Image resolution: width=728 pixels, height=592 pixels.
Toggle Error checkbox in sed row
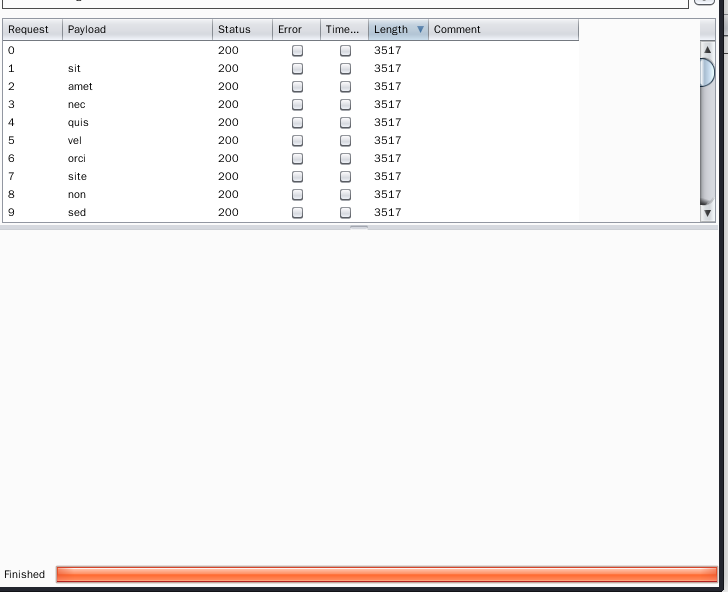coord(297,212)
